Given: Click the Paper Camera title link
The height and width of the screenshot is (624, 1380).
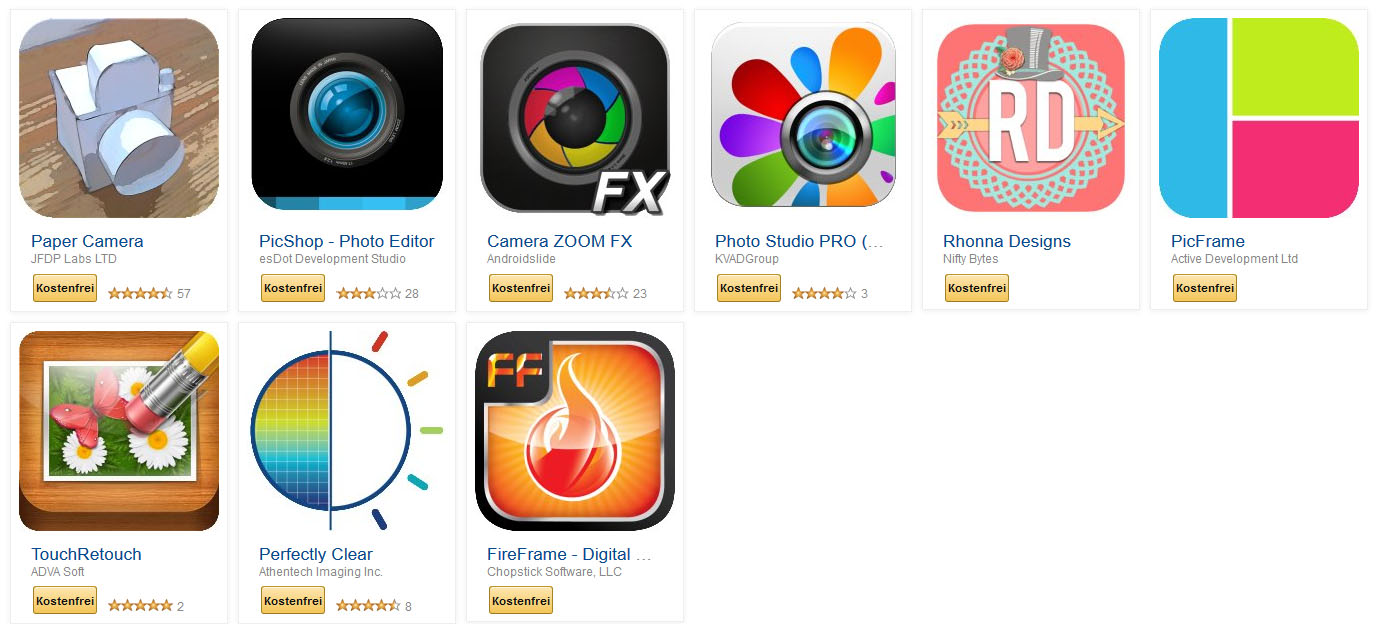Looking at the screenshot, I should click(87, 241).
